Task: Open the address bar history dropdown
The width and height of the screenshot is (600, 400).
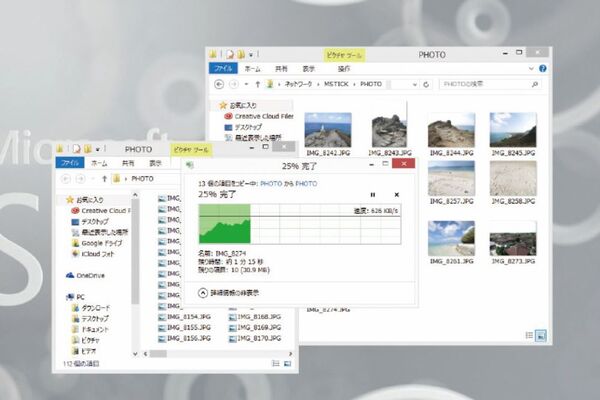Action: pos(415,84)
